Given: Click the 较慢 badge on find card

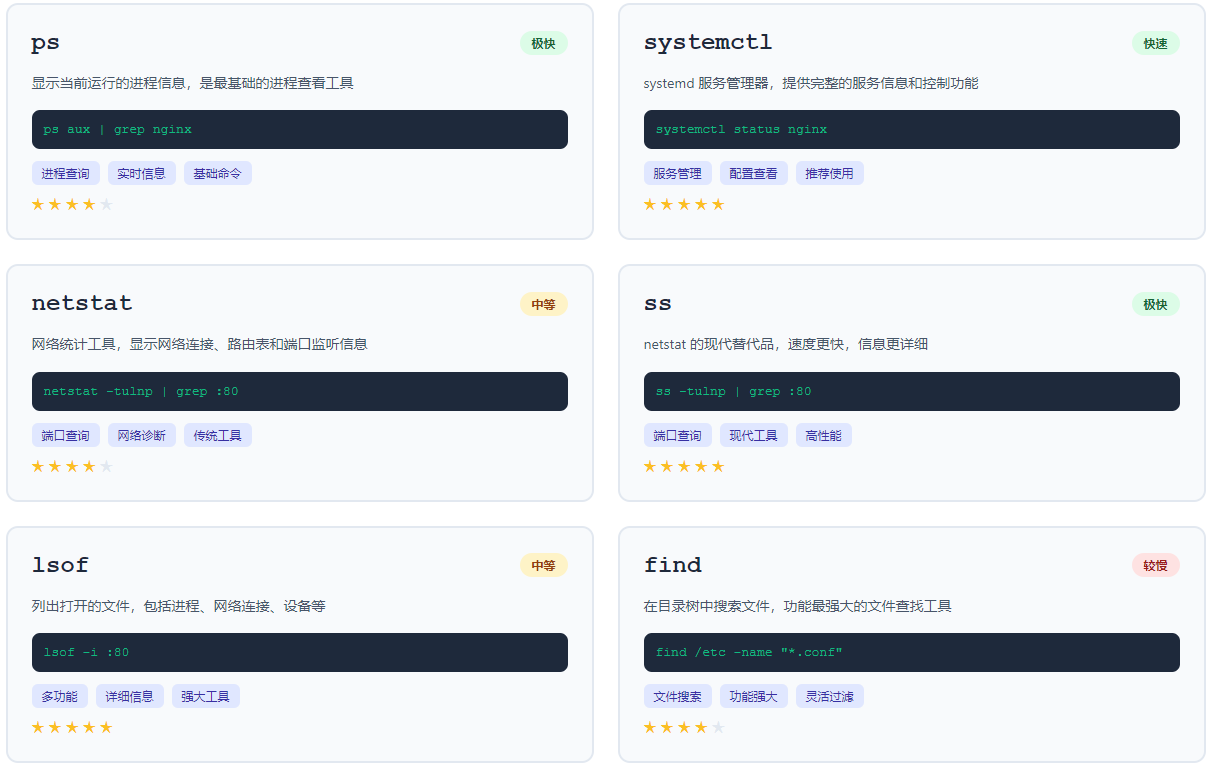Looking at the screenshot, I should [1155, 566].
